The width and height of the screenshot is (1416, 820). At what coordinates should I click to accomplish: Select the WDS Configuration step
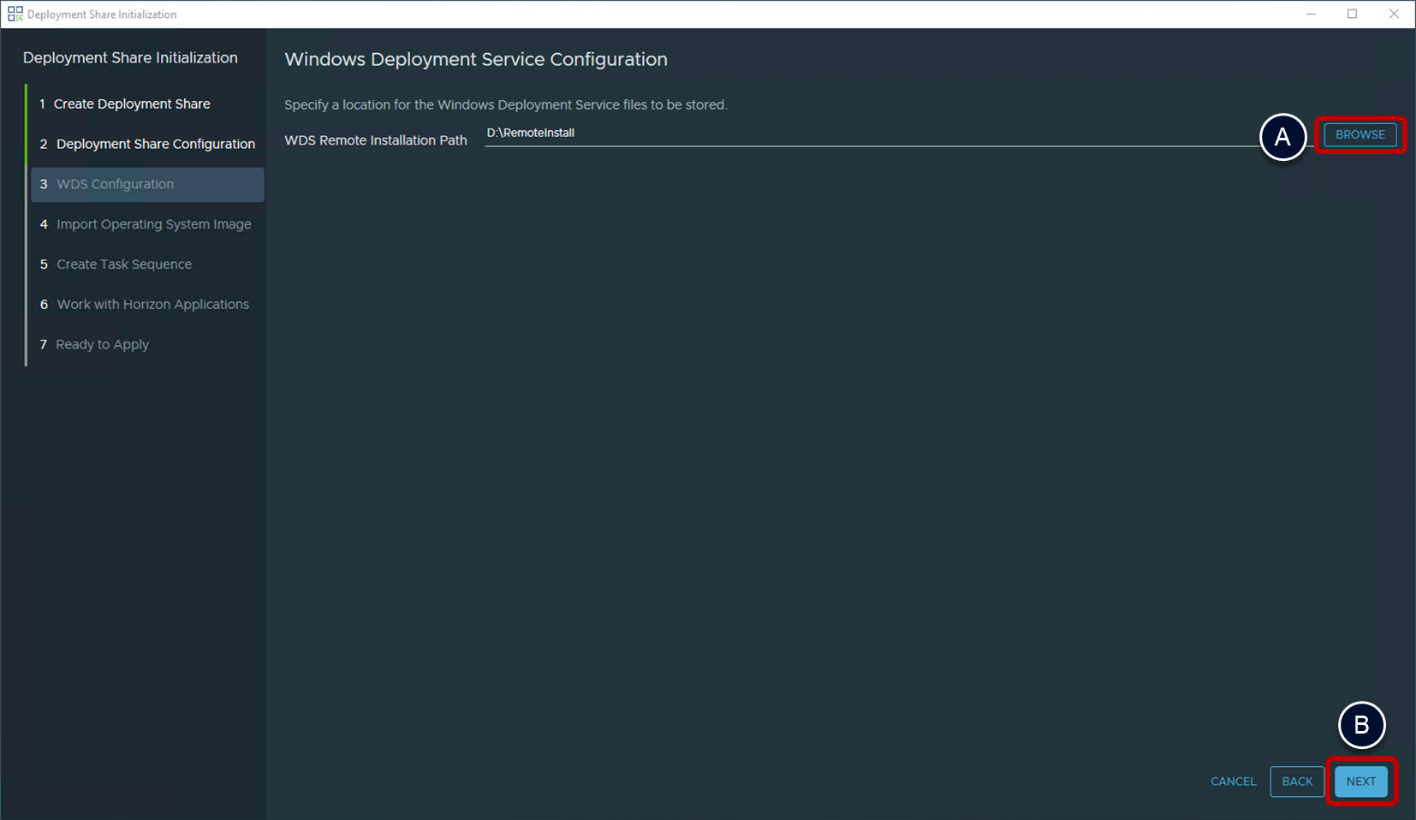click(x=115, y=184)
